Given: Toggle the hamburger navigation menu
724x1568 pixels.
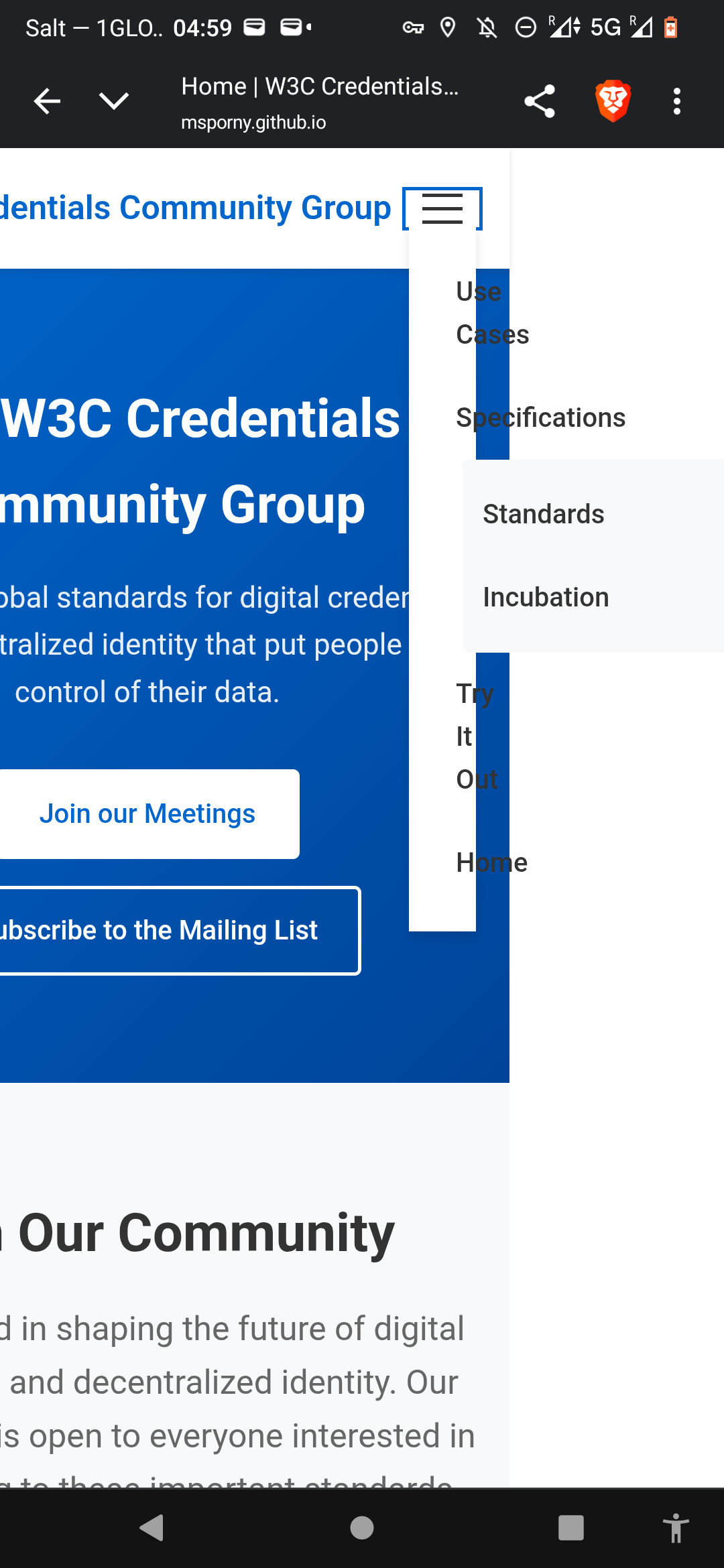Looking at the screenshot, I should click(442, 208).
